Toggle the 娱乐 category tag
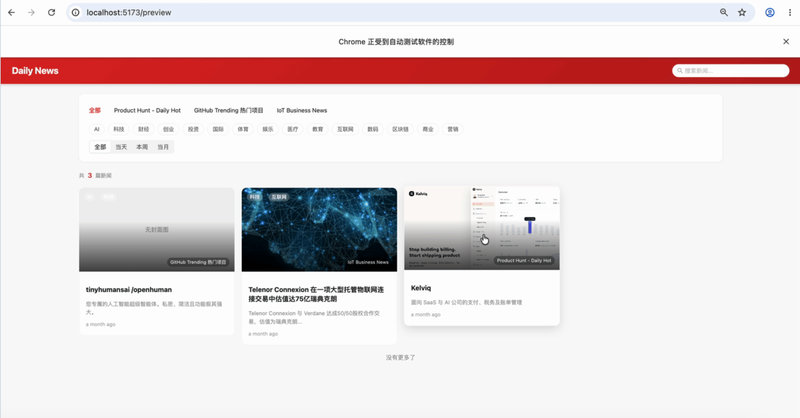Viewport: 800px width, 418px height. [268, 129]
